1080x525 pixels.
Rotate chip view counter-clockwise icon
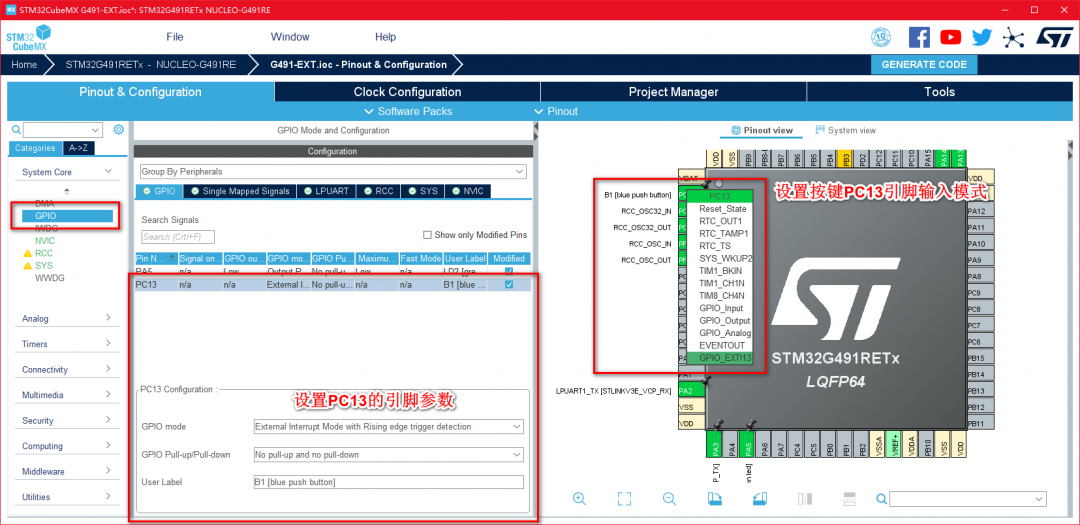(758, 498)
